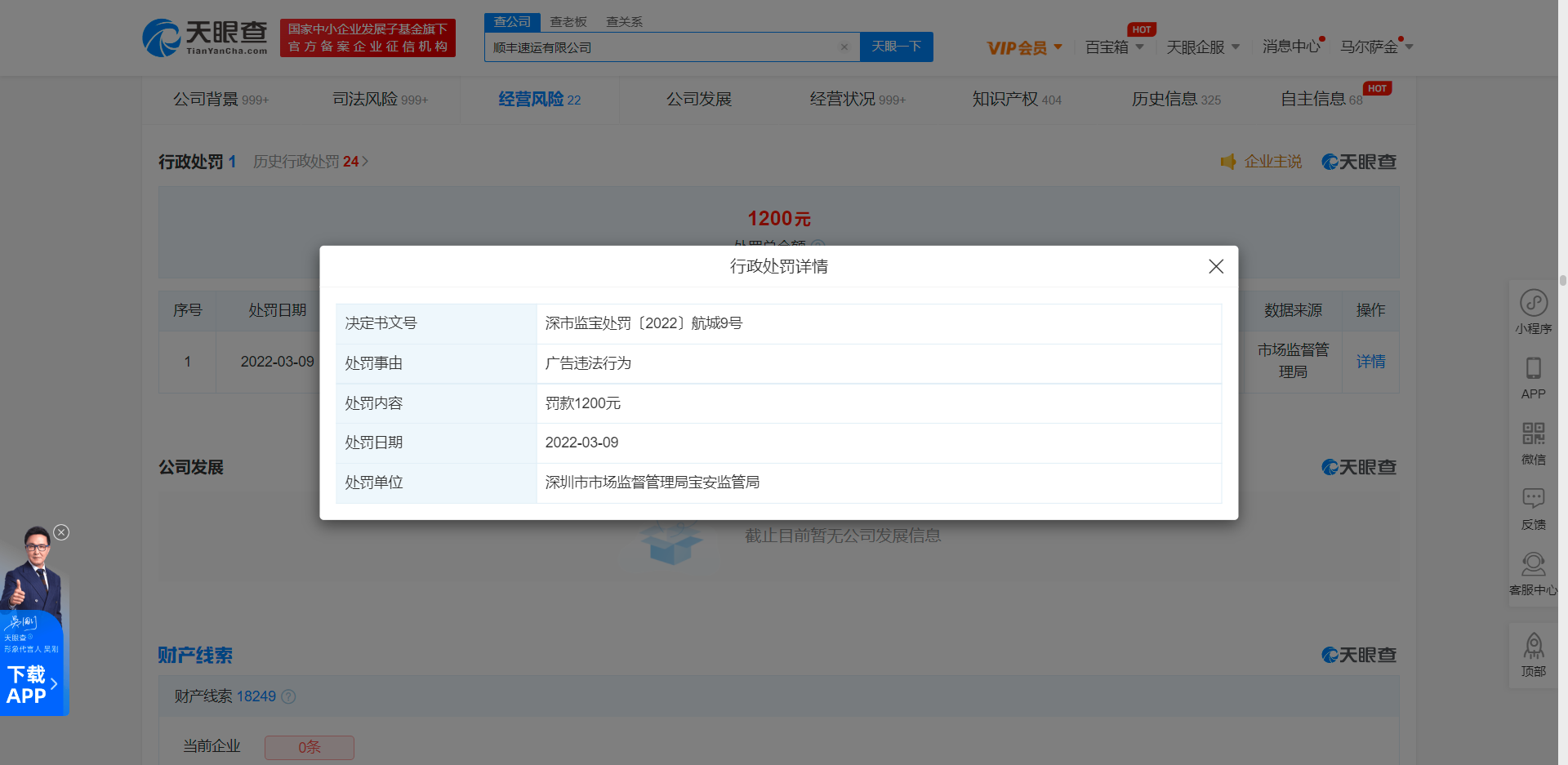Image resolution: width=1568 pixels, height=765 pixels.
Task: Open 客服中心 customer service icon
Action: pos(1533,565)
